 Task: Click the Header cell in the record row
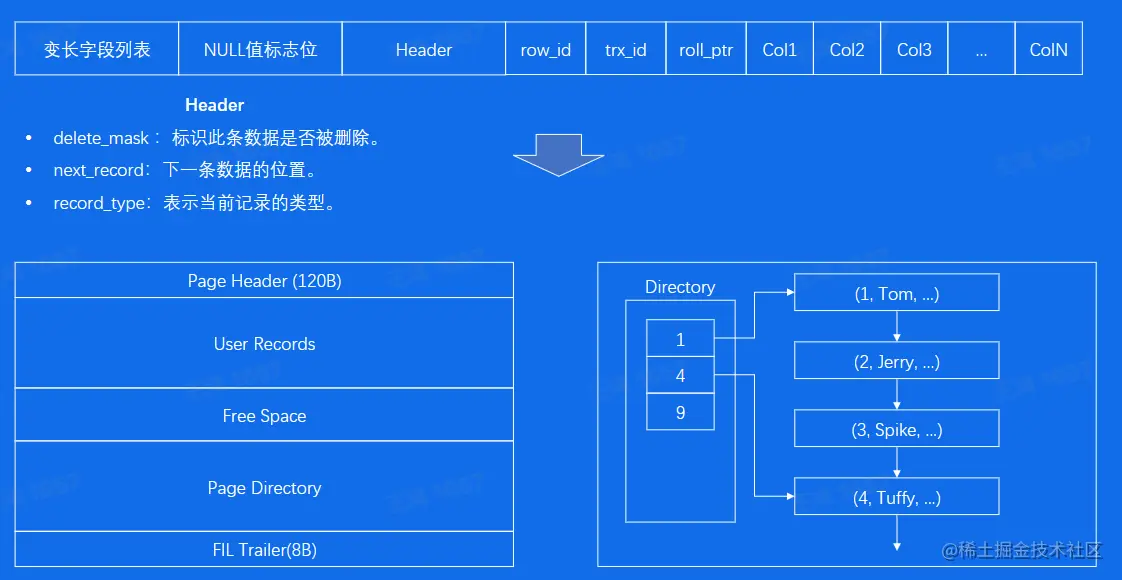coord(424,49)
